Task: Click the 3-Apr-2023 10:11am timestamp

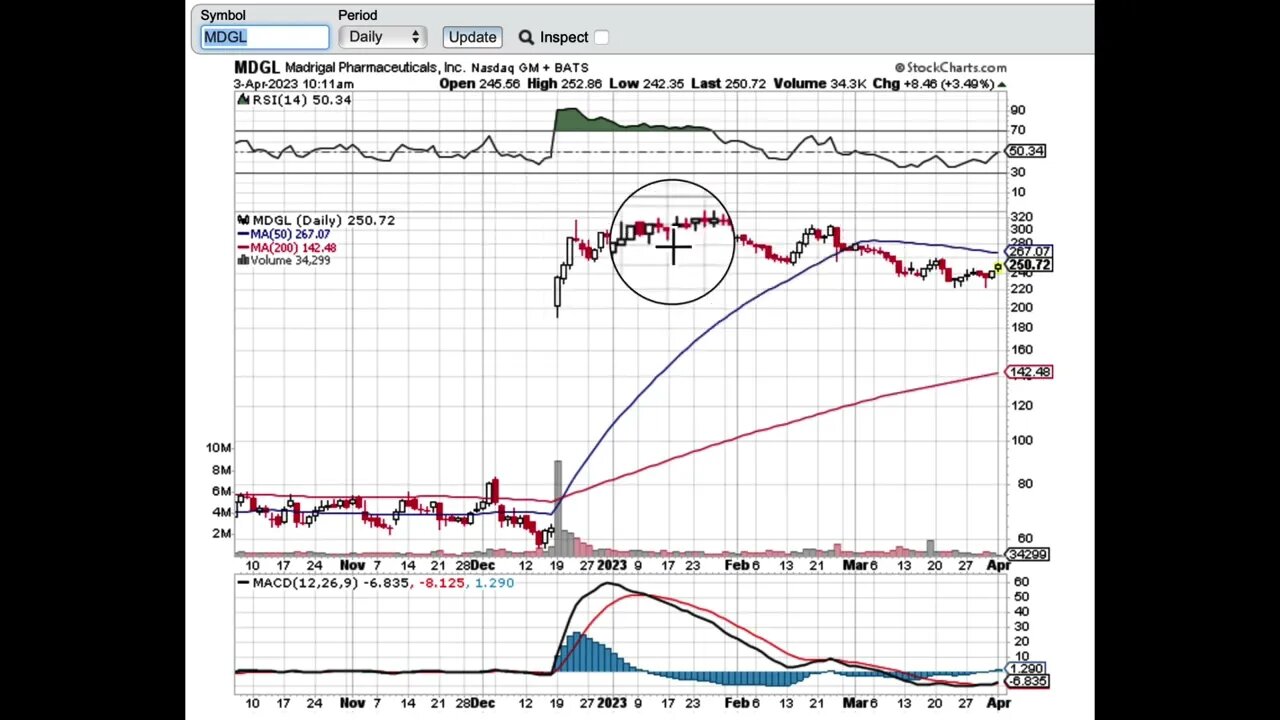Action: (x=293, y=84)
